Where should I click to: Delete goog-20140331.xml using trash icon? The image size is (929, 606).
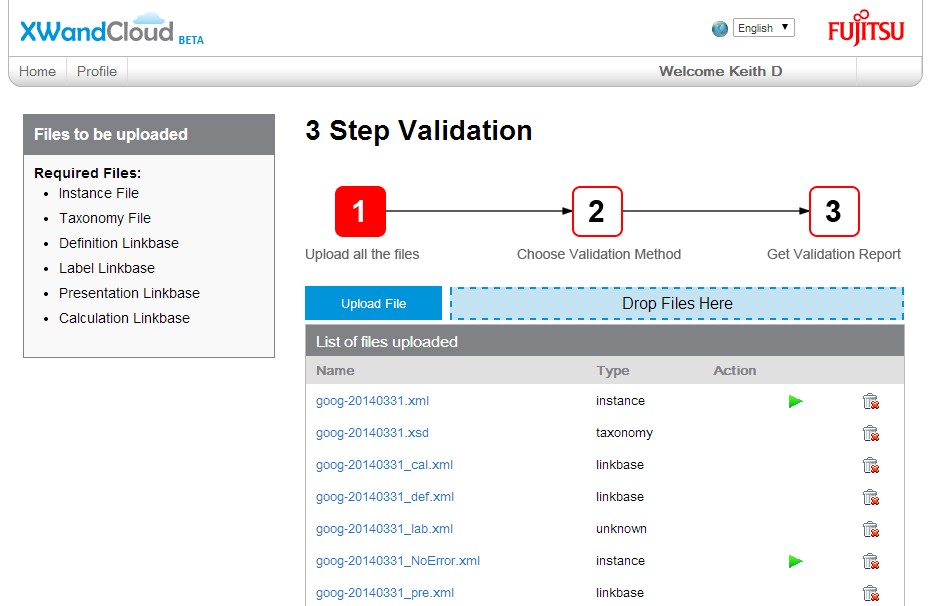tap(870, 401)
